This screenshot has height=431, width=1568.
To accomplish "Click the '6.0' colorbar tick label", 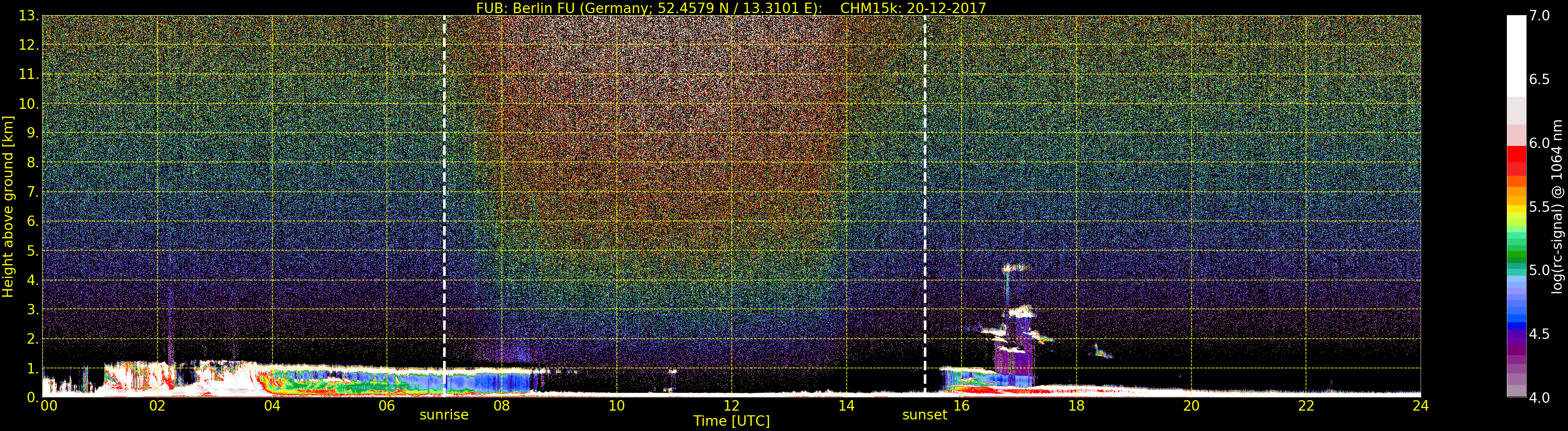I will tap(1539, 143).
